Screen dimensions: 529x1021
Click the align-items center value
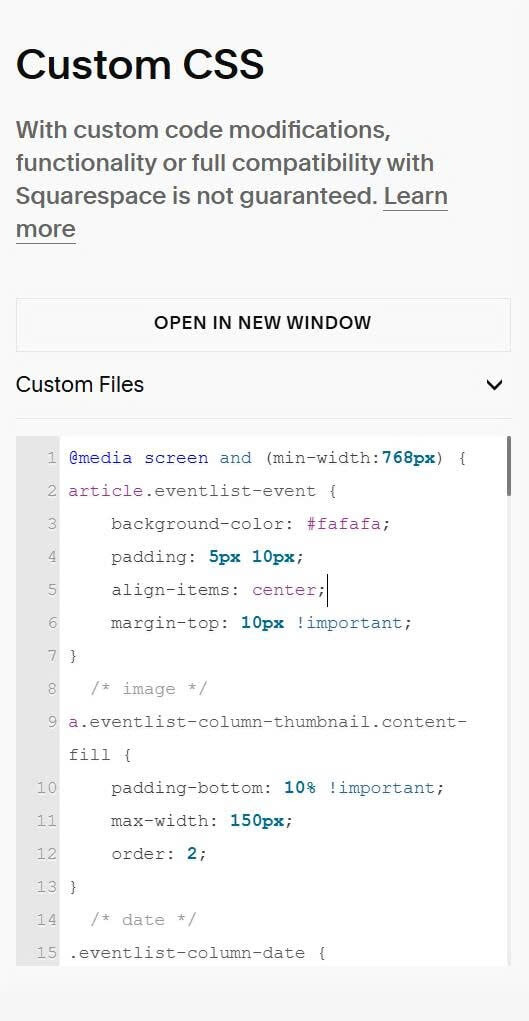point(284,590)
